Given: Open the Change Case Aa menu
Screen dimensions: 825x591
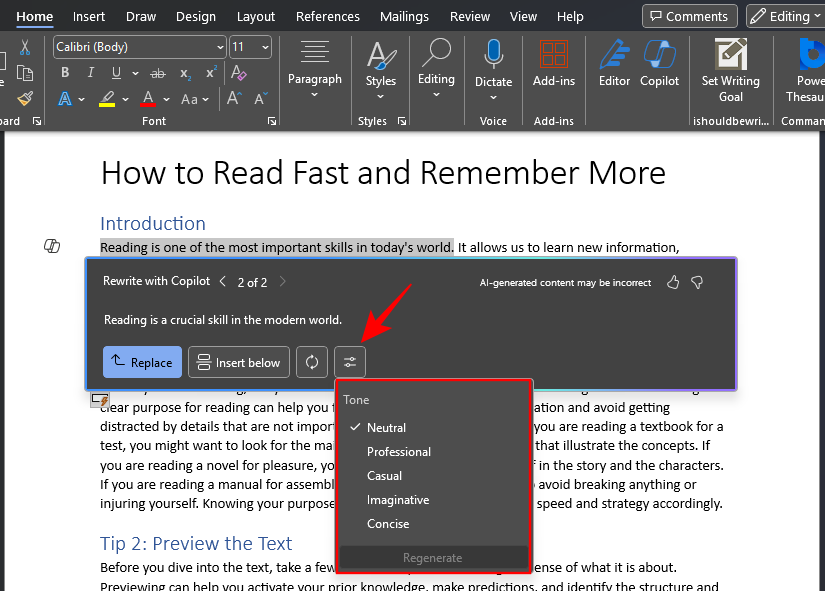Looking at the screenshot, I should click(x=195, y=99).
